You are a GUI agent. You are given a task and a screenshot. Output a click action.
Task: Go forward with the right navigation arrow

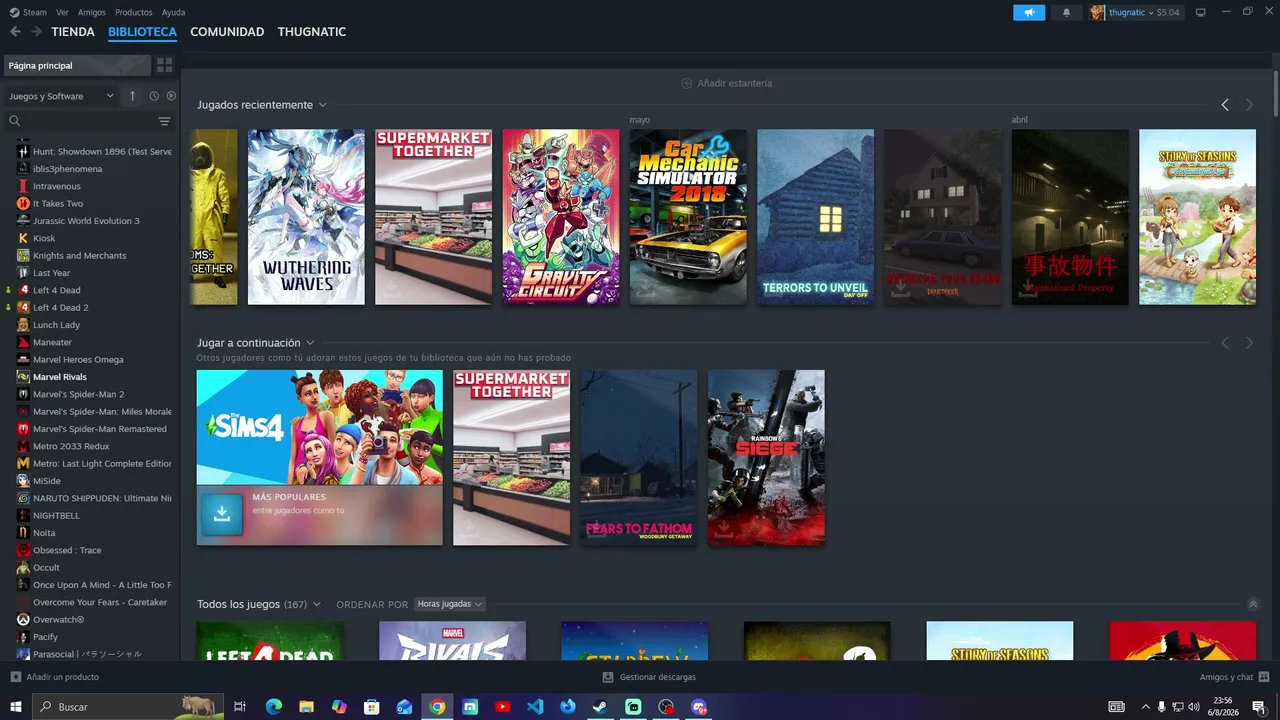point(36,32)
